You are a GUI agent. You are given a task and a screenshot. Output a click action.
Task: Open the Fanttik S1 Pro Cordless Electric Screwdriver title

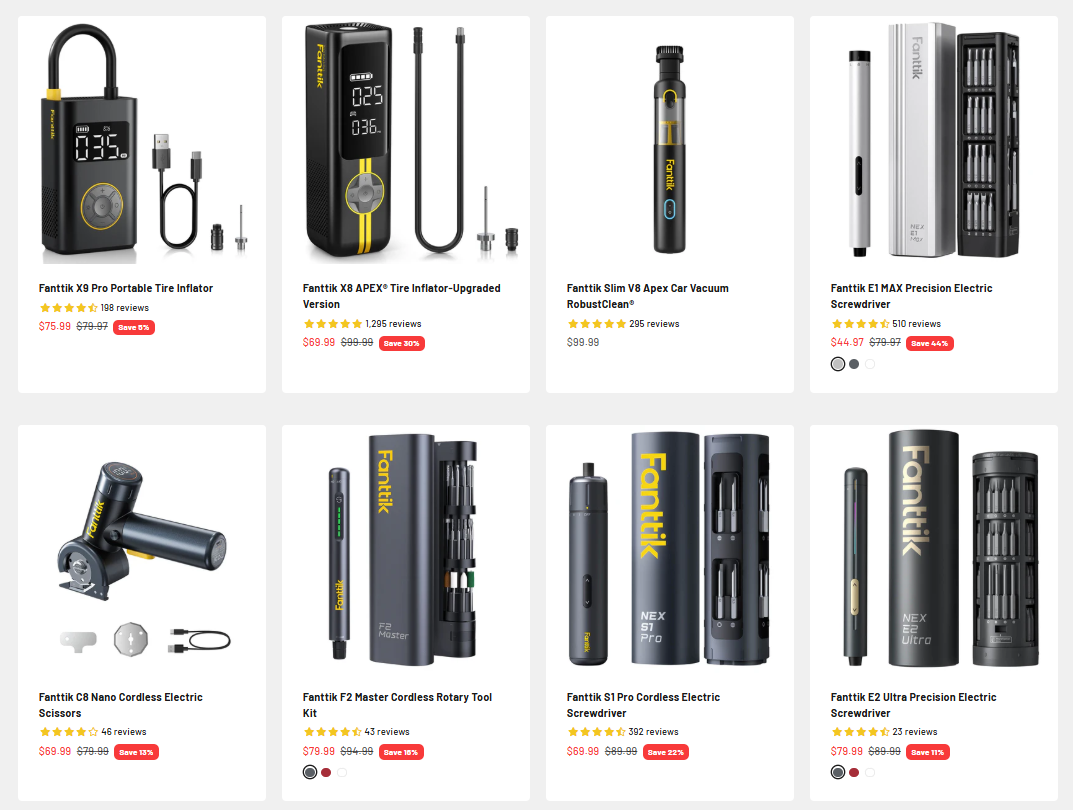pyautogui.click(x=643, y=705)
